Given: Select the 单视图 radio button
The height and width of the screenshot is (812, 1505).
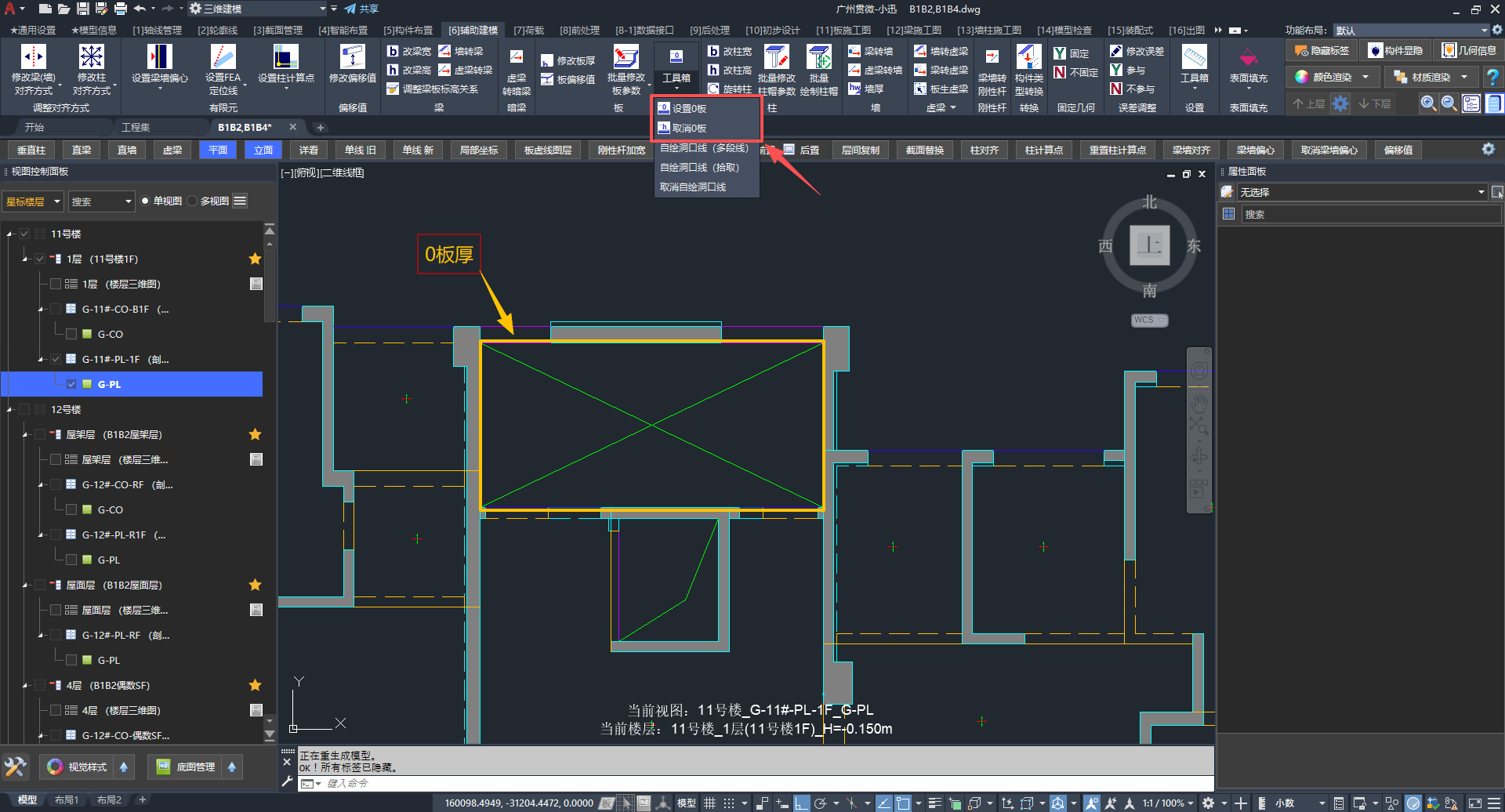Looking at the screenshot, I should [145, 201].
